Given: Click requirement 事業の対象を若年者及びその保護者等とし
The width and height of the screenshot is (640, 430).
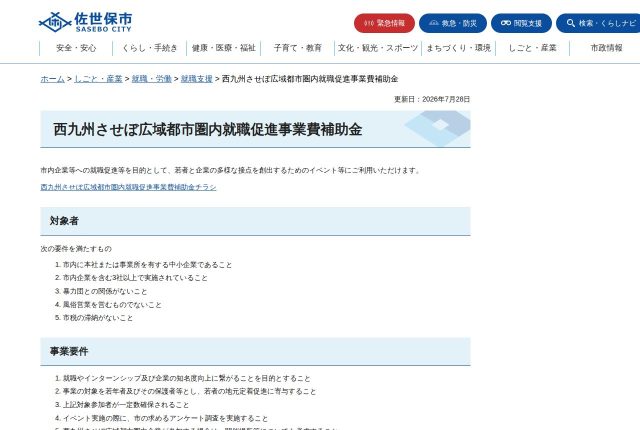Looking at the screenshot, I should point(189,391).
